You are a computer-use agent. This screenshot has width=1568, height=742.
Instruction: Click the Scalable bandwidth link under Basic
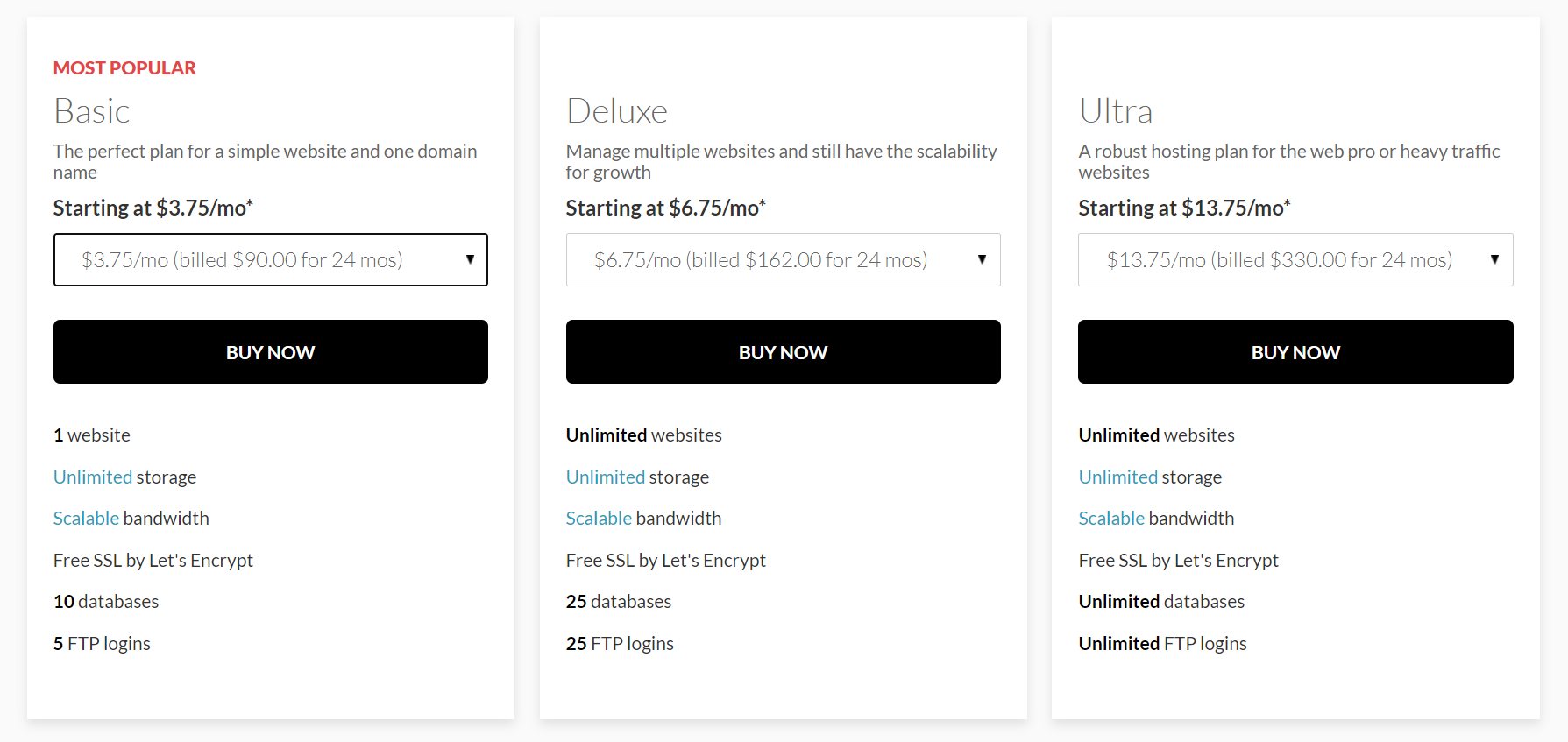86,518
